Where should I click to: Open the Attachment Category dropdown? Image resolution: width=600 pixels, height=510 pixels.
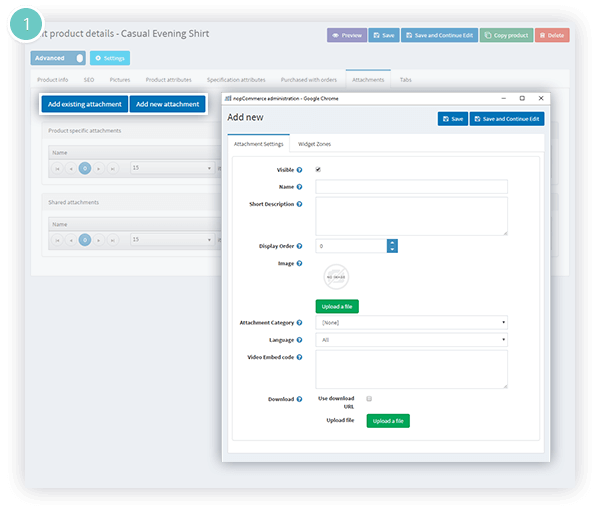pos(411,323)
